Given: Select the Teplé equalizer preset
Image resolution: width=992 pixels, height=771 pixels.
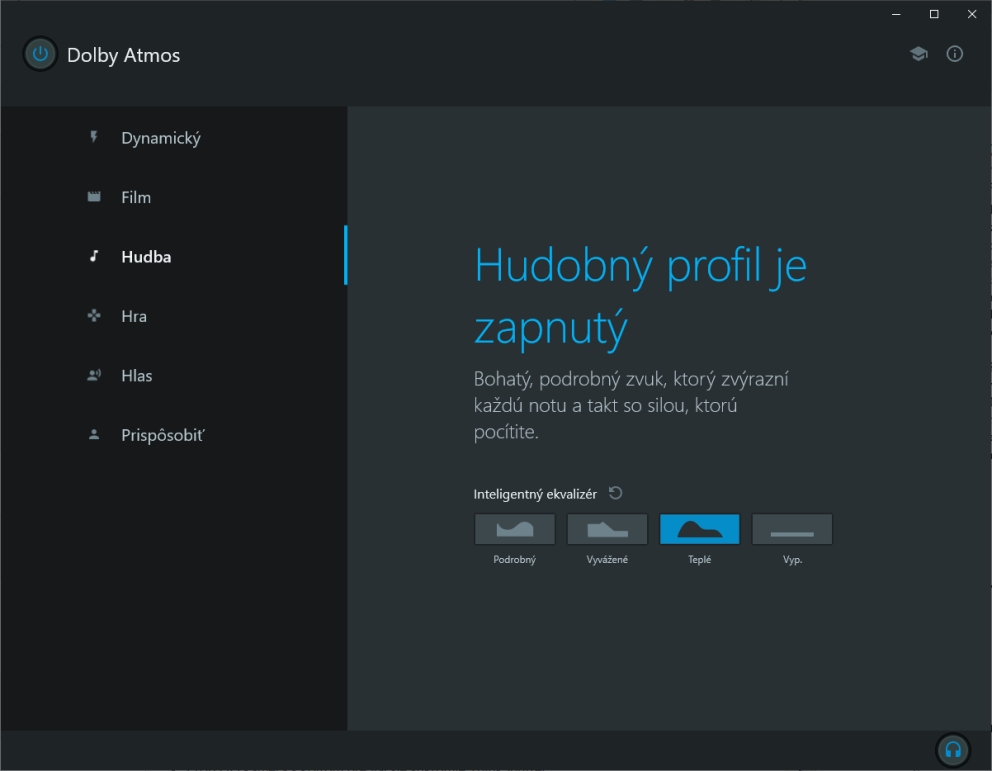Looking at the screenshot, I should (x=699, y=529).
